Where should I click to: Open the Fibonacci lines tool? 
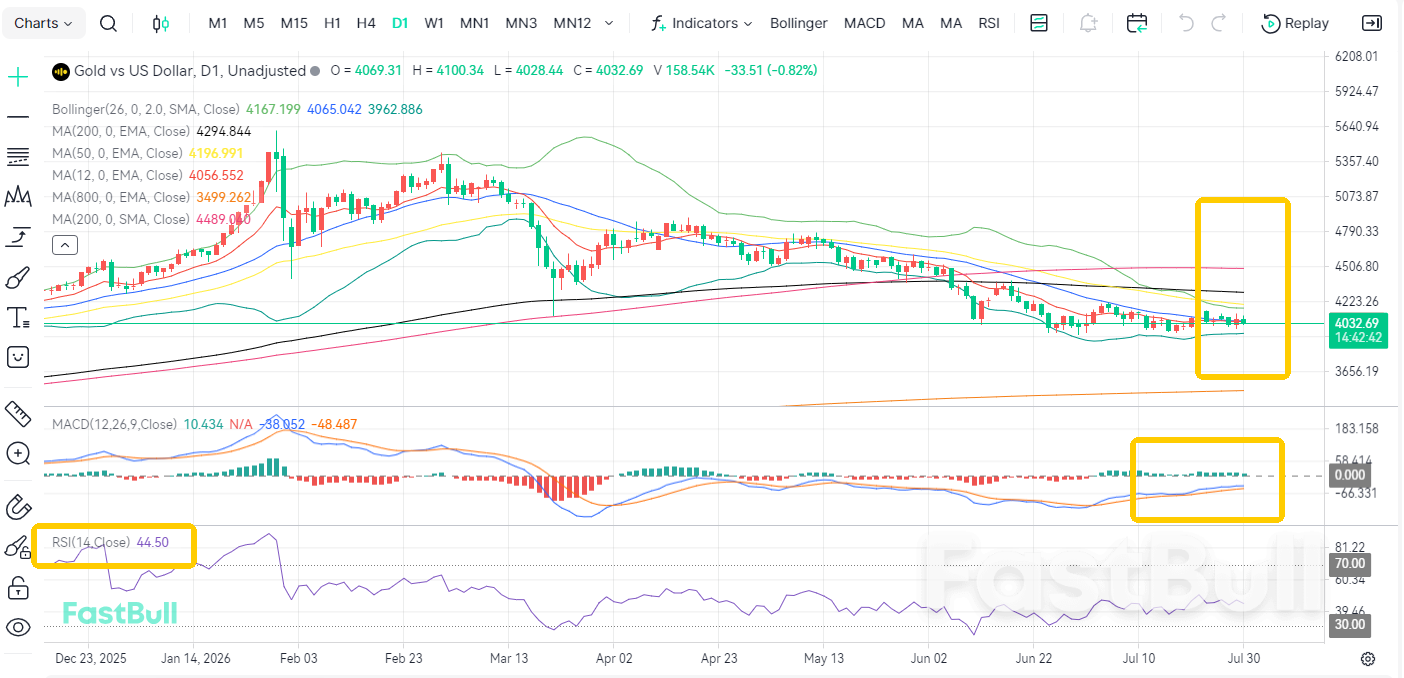18,157
